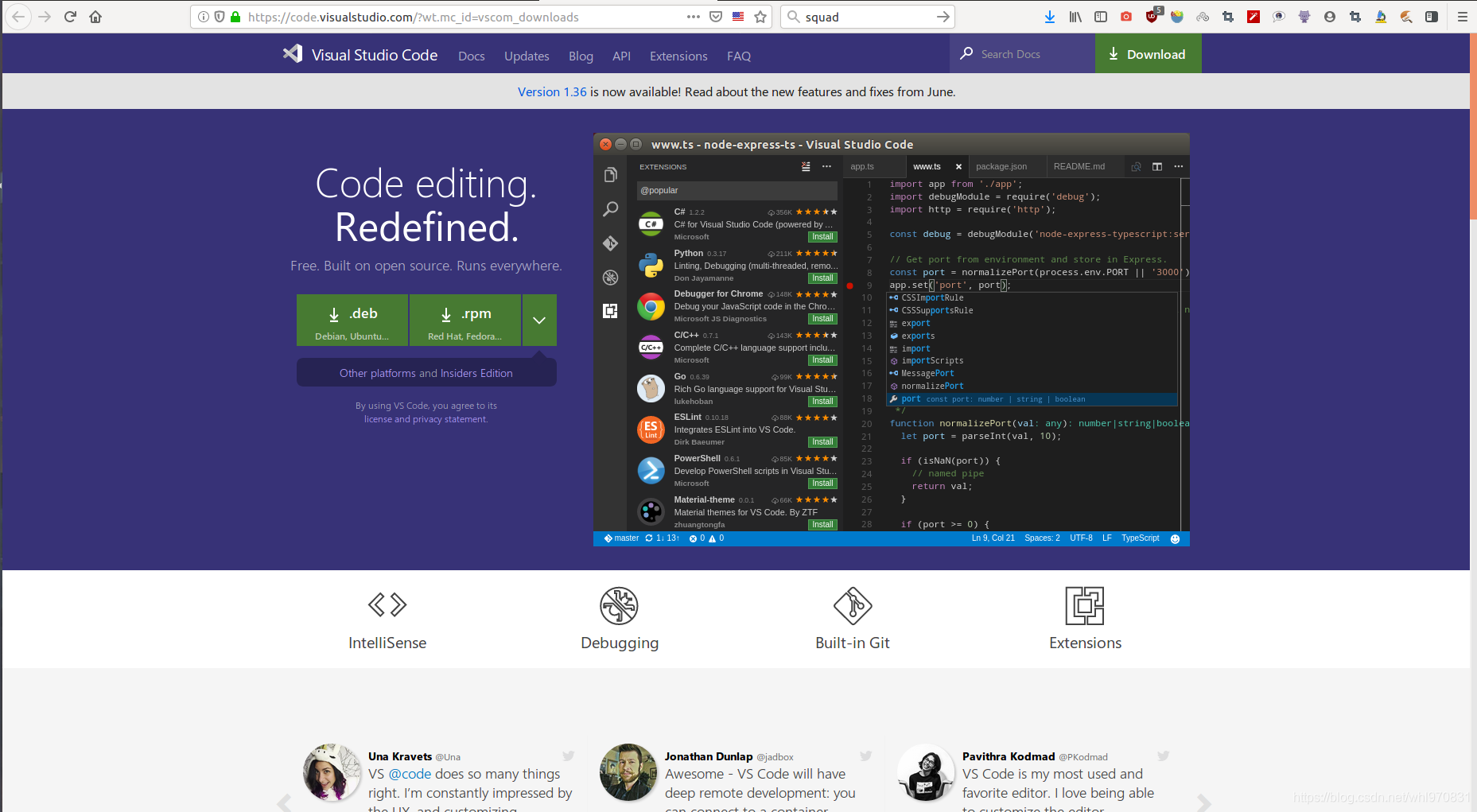This screenshot has height=812, width=1477.
Task: Open the page actions ellipsis in the address bar
Action: coord(694,17)
